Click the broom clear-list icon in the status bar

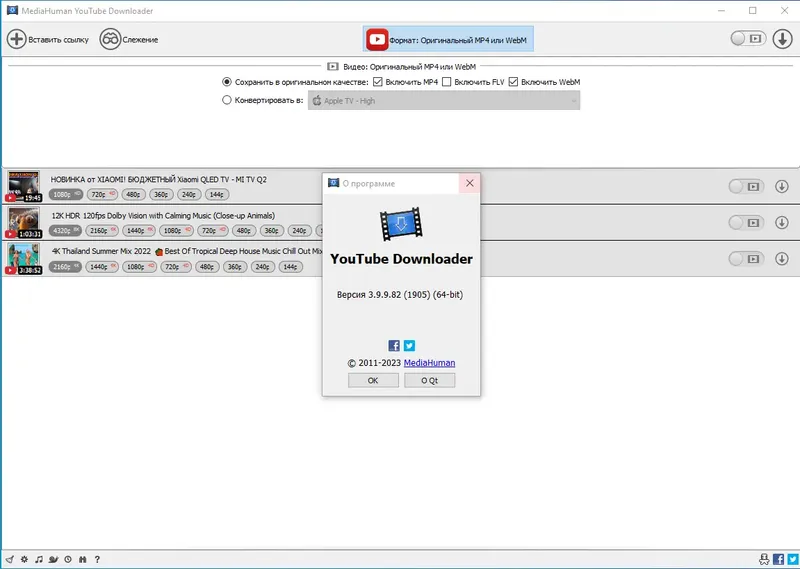click(x=10, y=559)
